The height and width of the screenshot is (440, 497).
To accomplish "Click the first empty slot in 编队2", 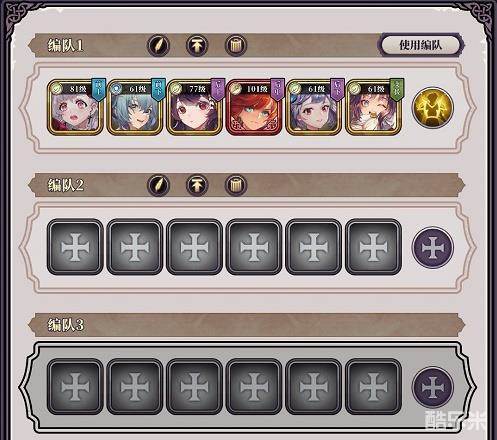I will [x=75, y=247].
